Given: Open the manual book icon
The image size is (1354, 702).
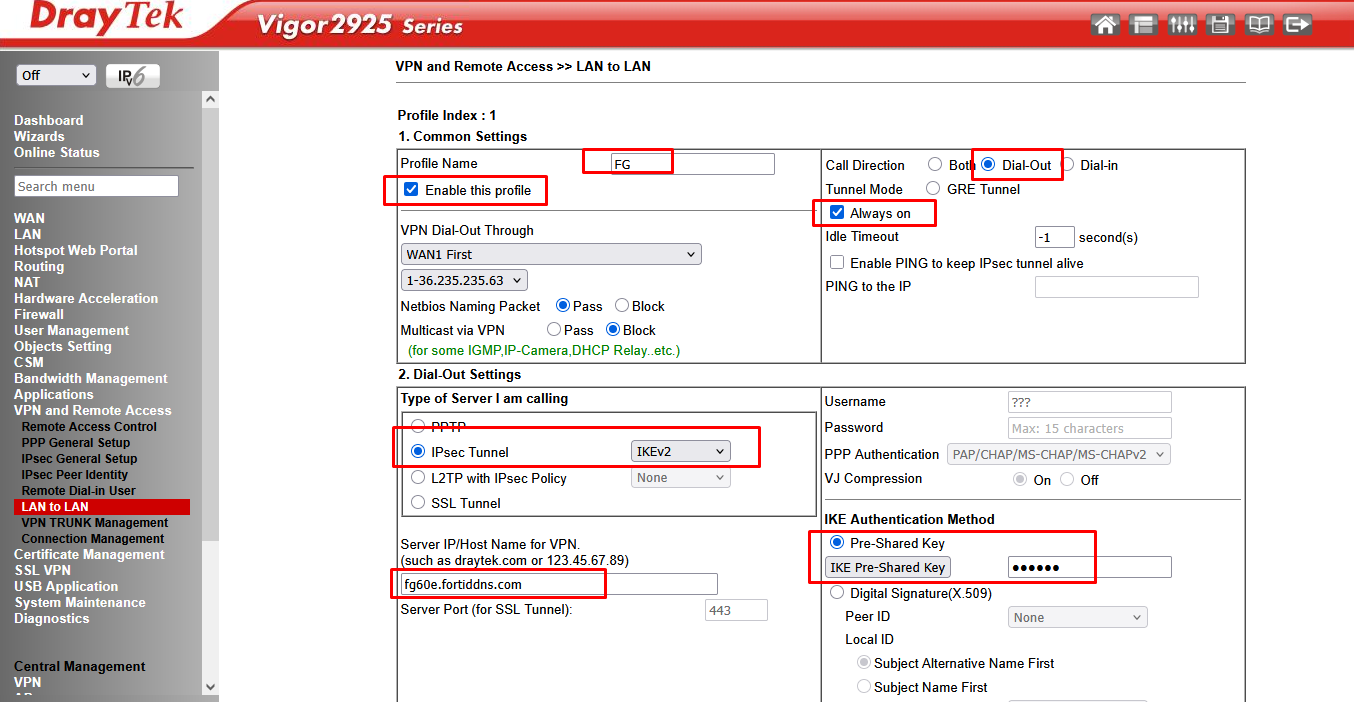Looking at the screenshot, I should 1258,25.
